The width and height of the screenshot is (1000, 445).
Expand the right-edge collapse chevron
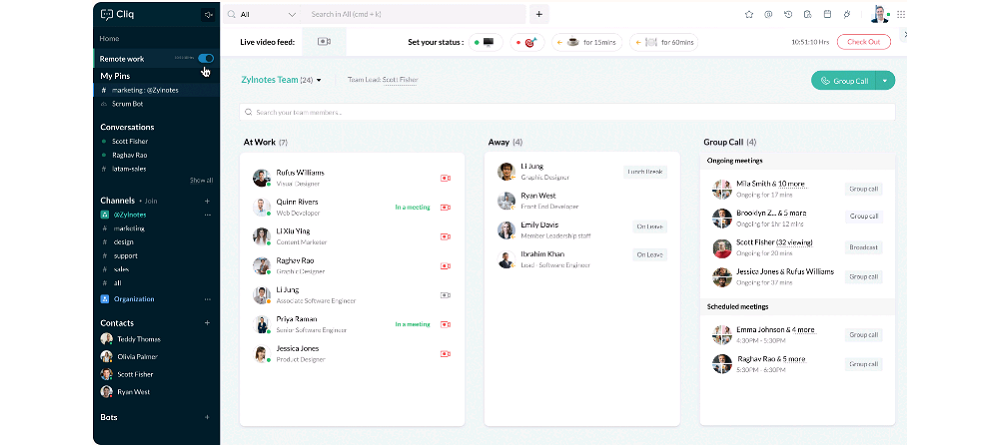(x=905, y=35)
